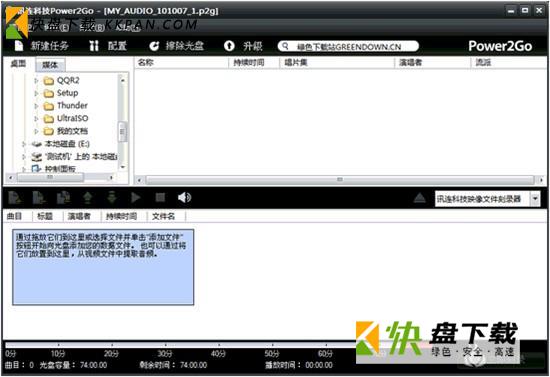
Task: Click the 擦除光盘 button label
Action: pyautogui.click(x=185, y=46)
